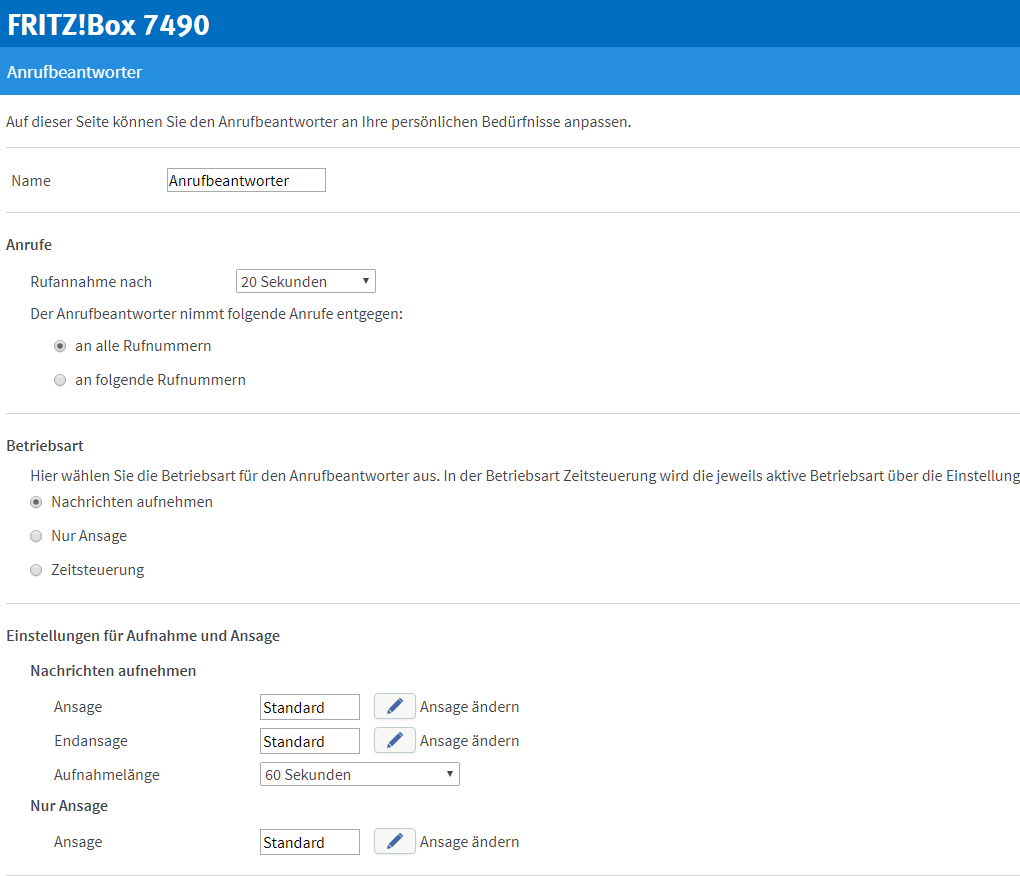Click 'Anrufe' section heading
This screenshot has width=1020, height=876.
coord(29,245)
